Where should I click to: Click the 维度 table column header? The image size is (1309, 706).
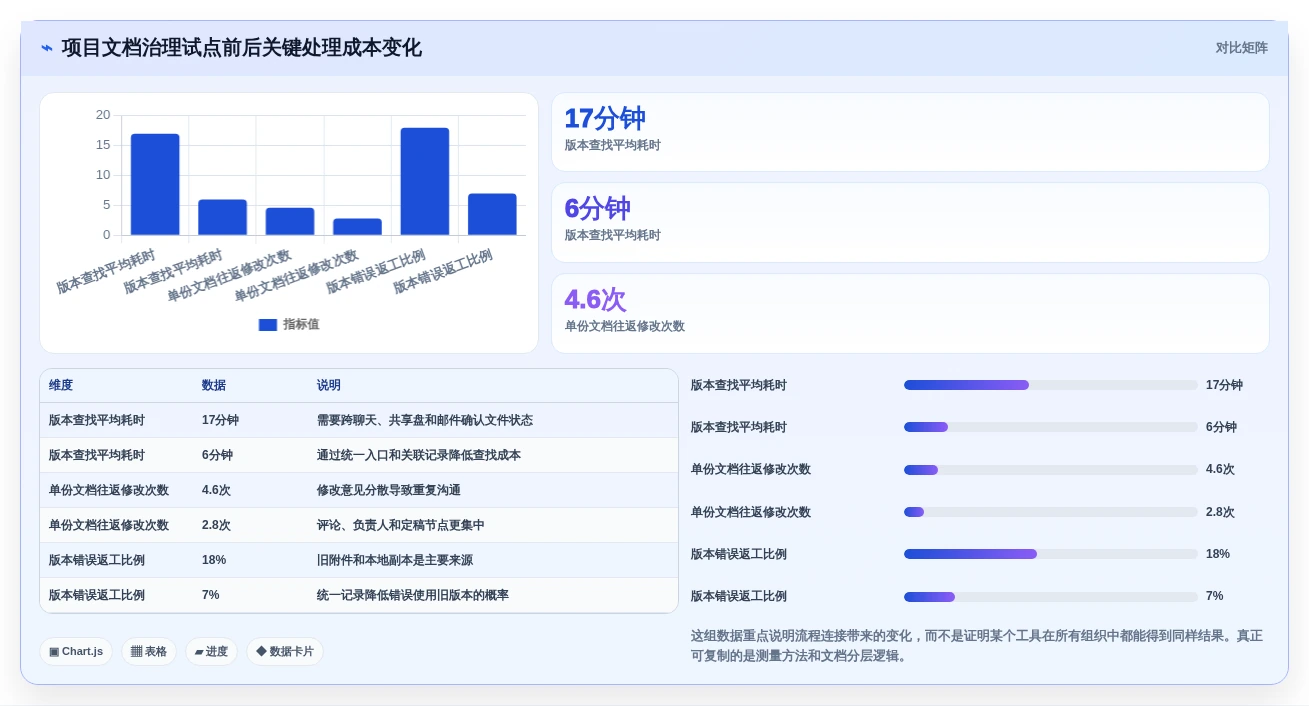pyautogui.click(x=61, y=385)
